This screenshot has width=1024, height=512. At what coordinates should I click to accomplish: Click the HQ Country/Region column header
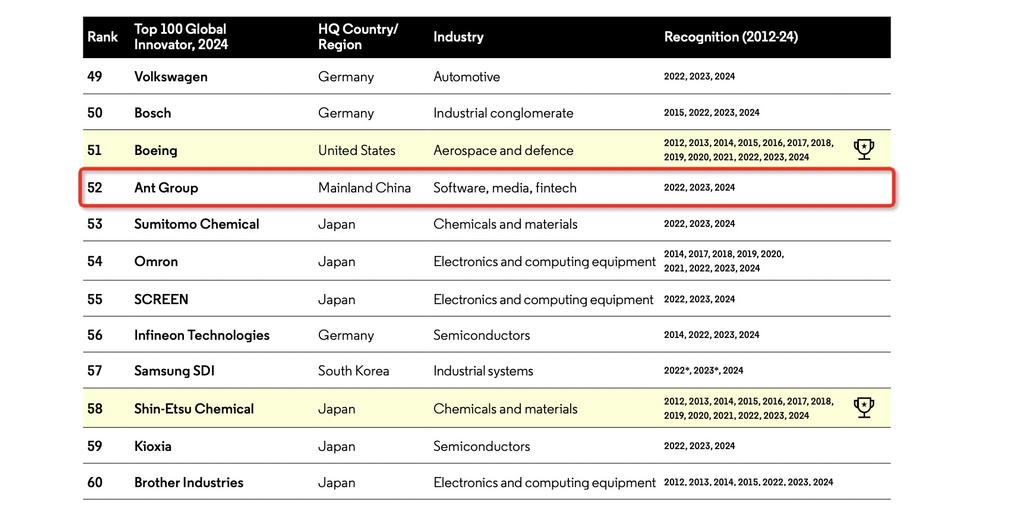click(x=358, y=37)
